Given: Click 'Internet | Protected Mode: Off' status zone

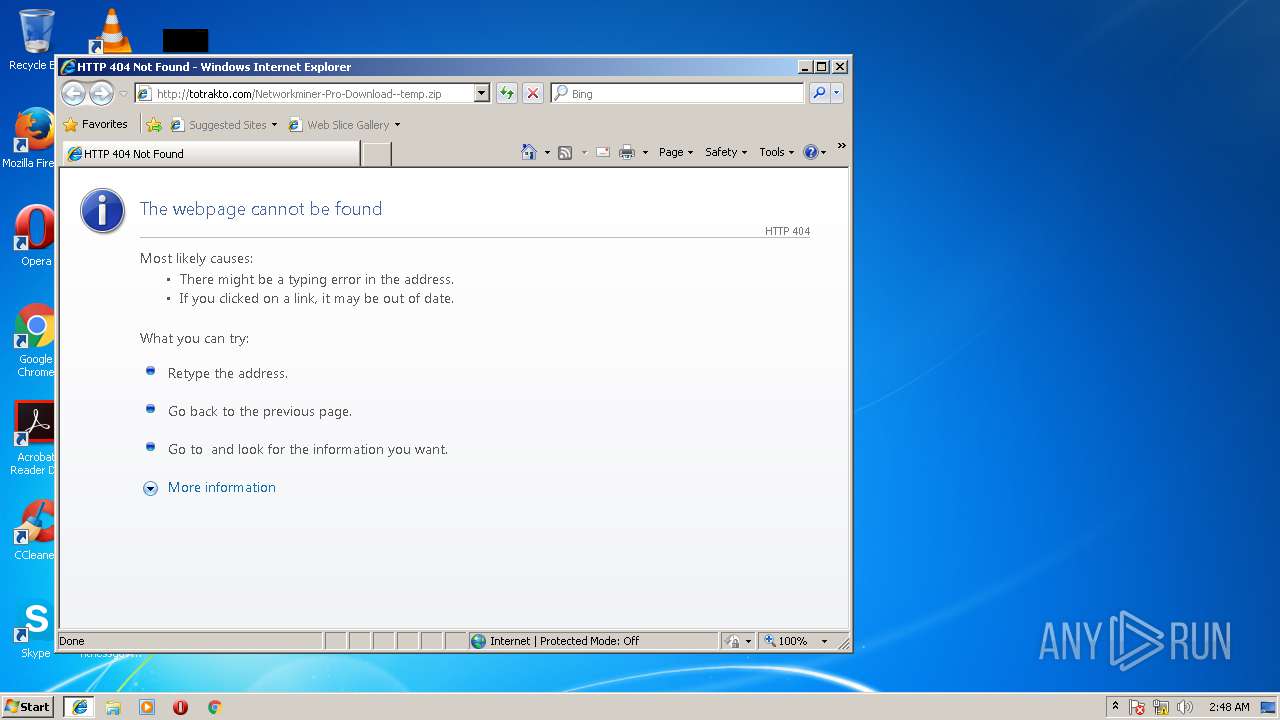Looking at the screenshot, I should pos(593,641).
